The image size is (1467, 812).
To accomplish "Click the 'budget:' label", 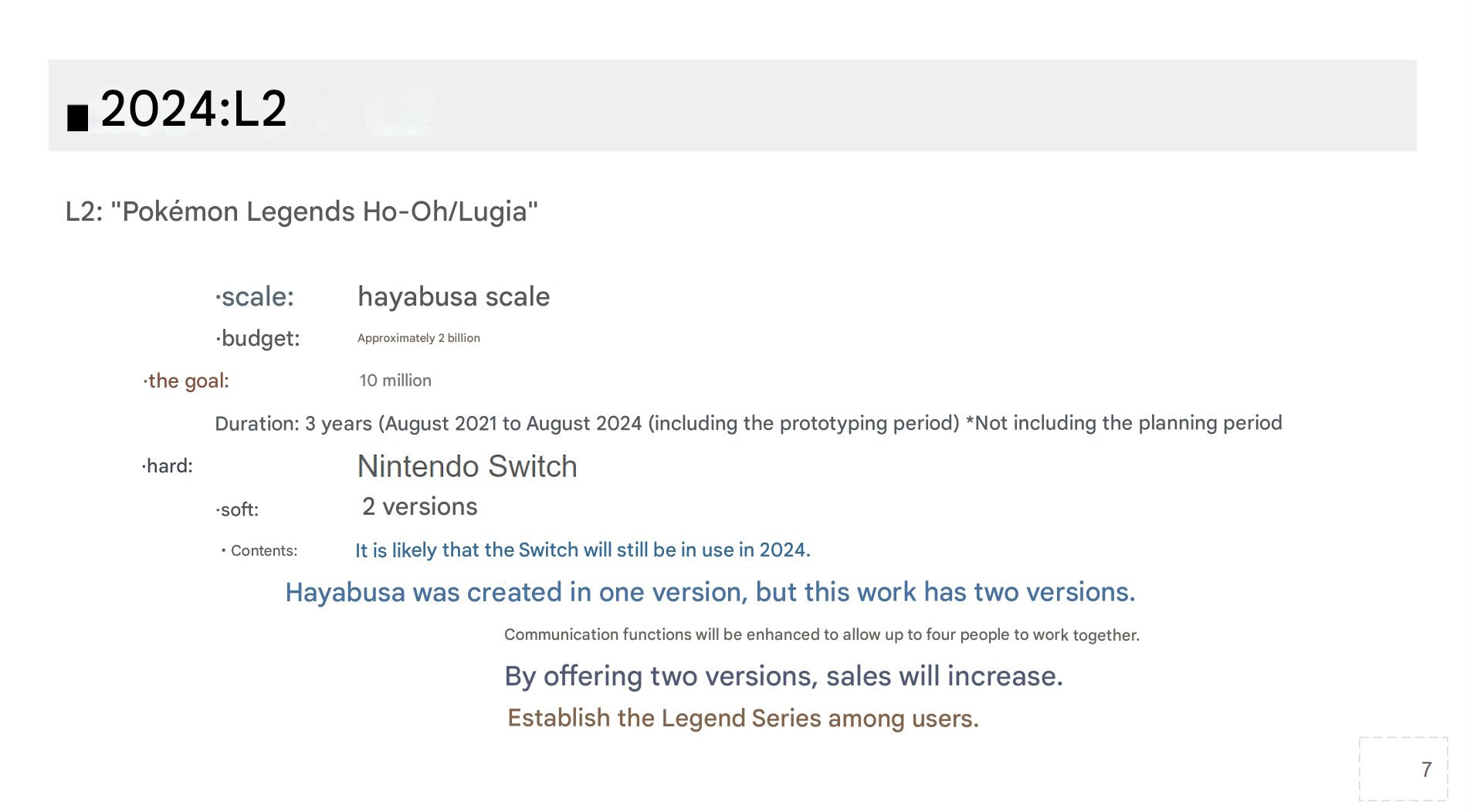I will click(x=258, y=338).
